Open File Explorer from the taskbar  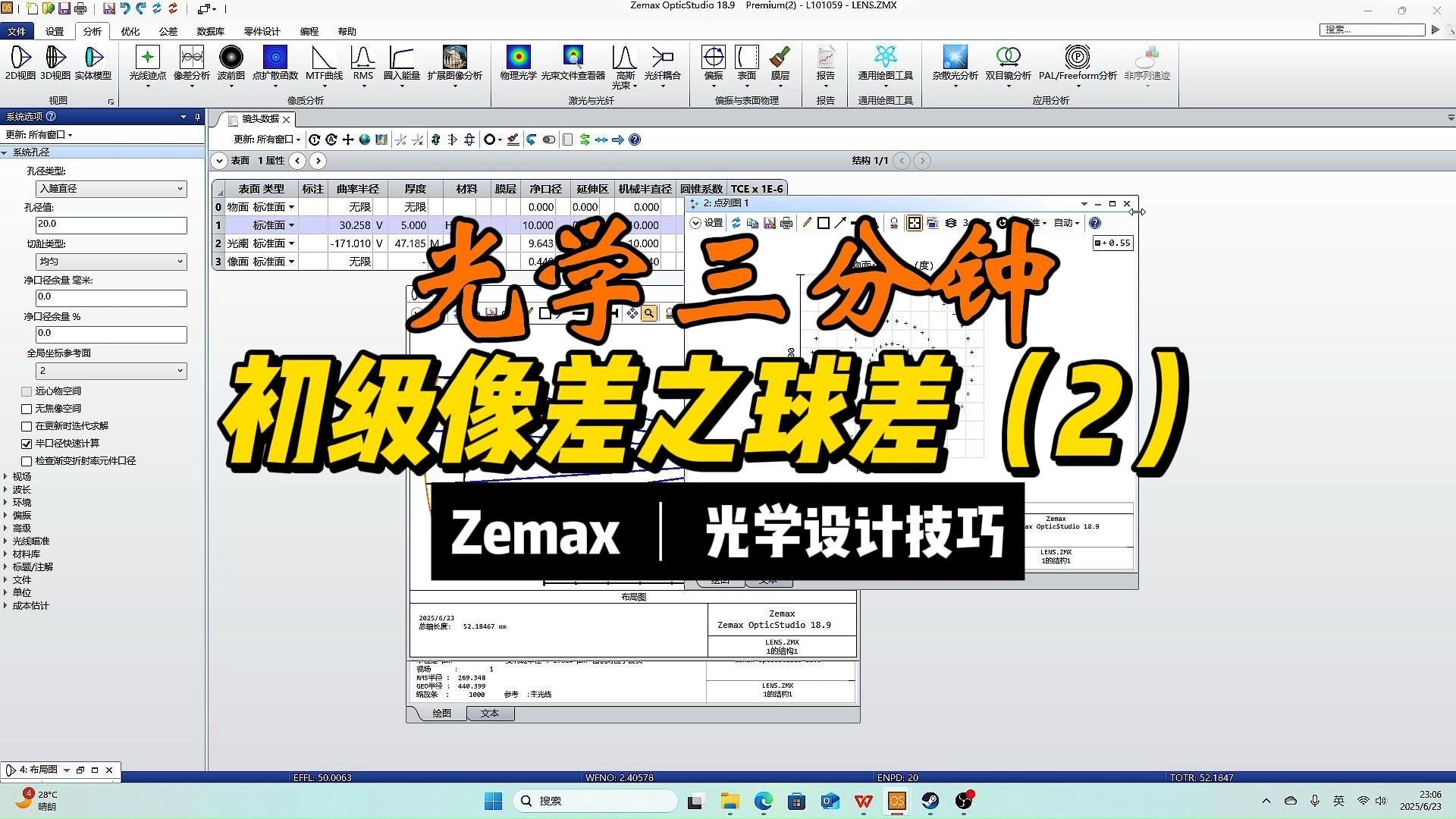[x=729, y=801]
